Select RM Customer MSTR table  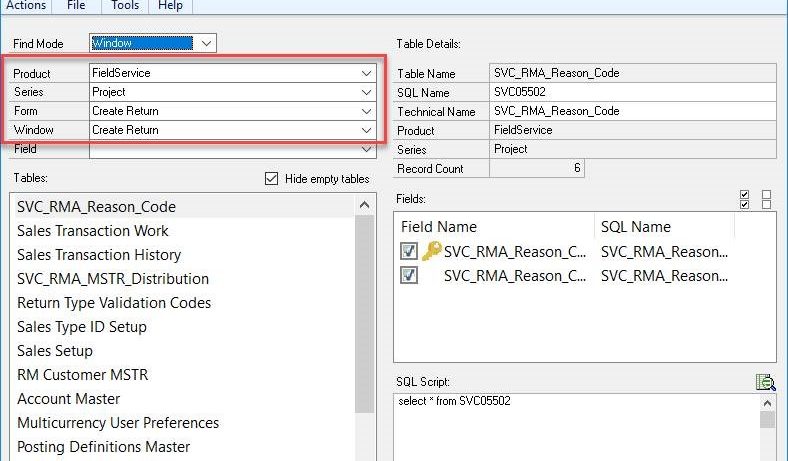pyautogui.click(x=82, y=375)
